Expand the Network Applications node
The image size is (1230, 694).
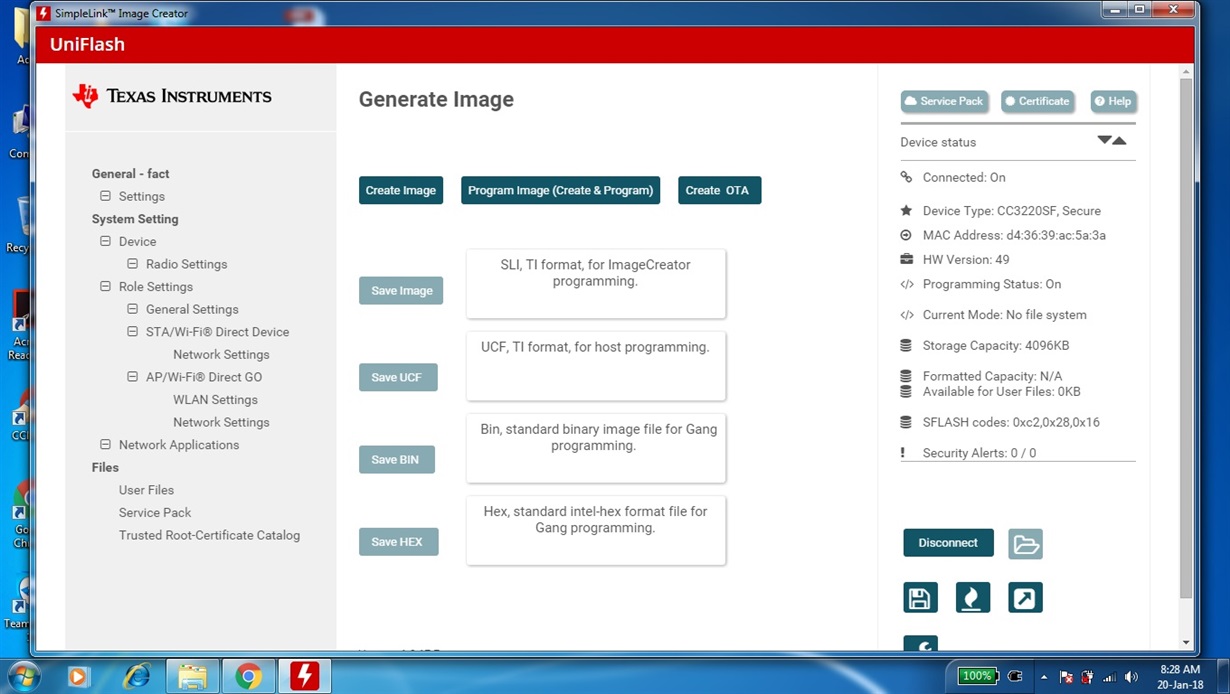[105, 444]
